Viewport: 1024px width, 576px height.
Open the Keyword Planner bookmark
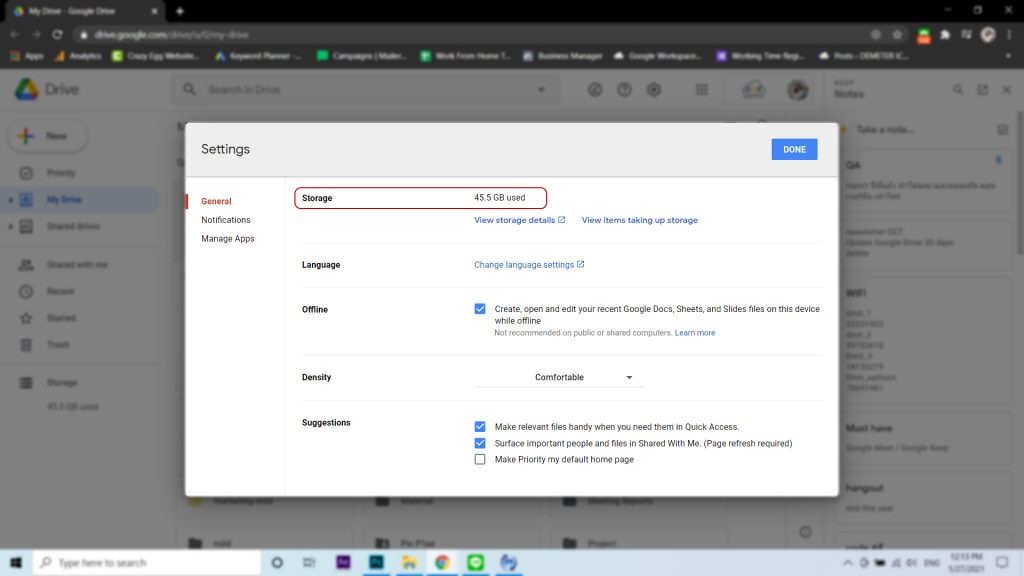[x=258, y=56]
